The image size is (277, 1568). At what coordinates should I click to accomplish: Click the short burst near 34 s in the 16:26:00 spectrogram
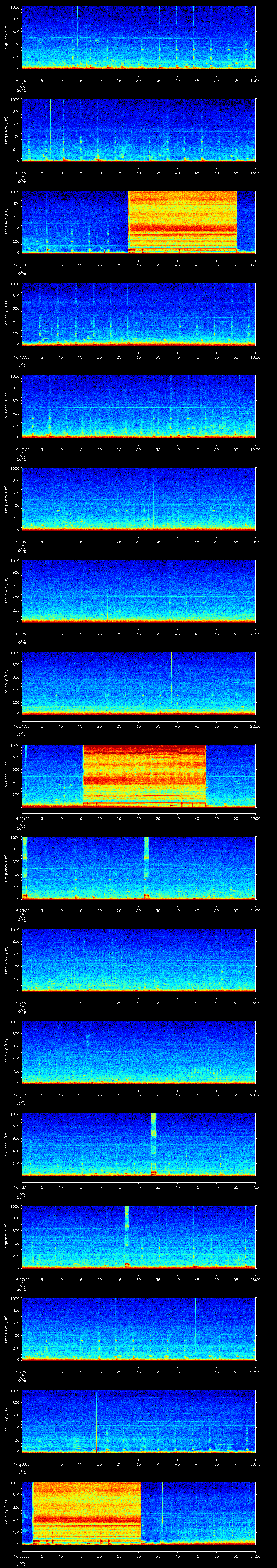click(153, 1144)
